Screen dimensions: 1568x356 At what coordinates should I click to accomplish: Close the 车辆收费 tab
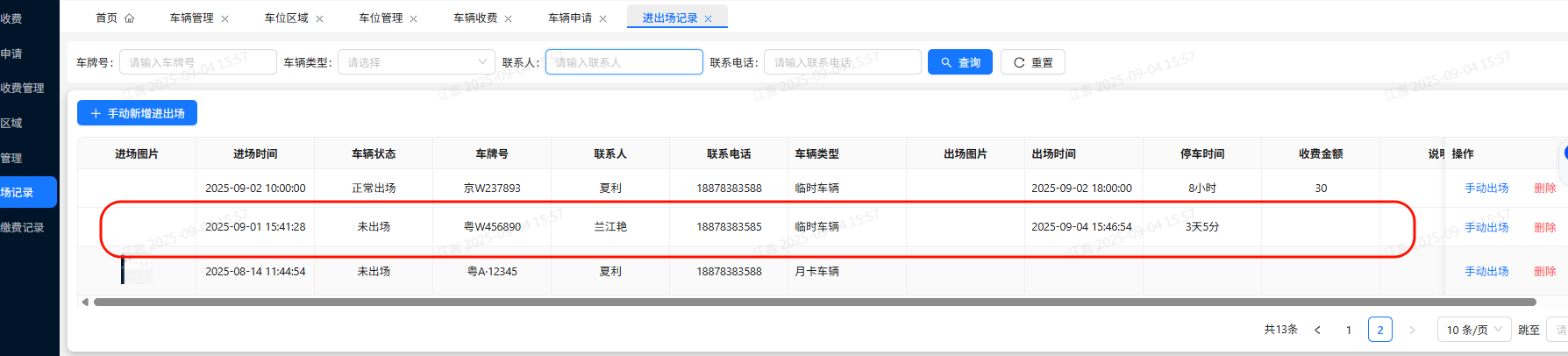pyautogui.click(x=509, y=18)
